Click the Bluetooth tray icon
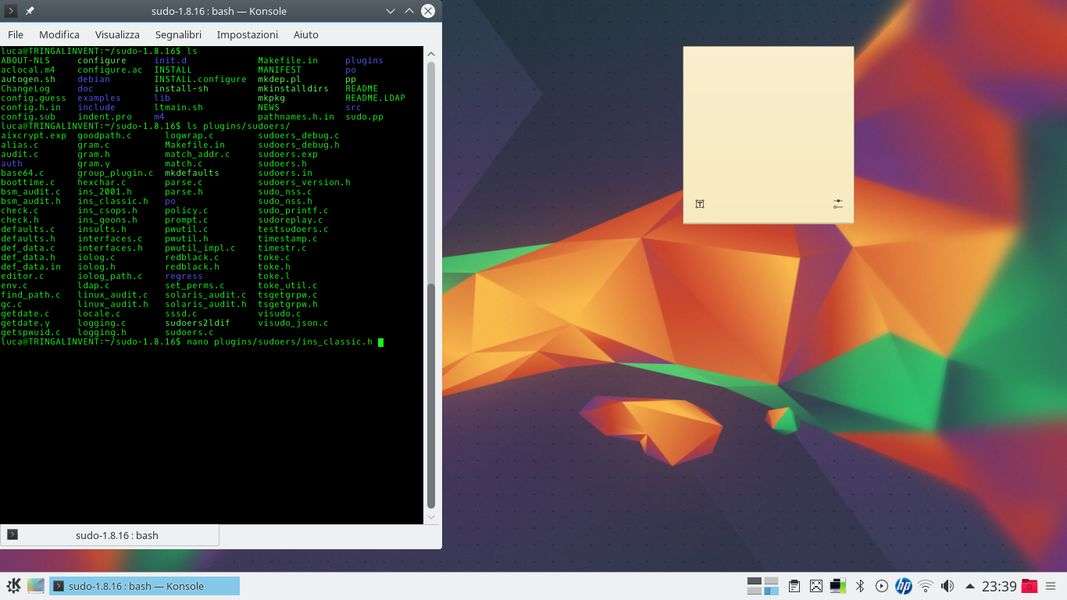This screenshot has width=1067, height=600. click(859, 586)
